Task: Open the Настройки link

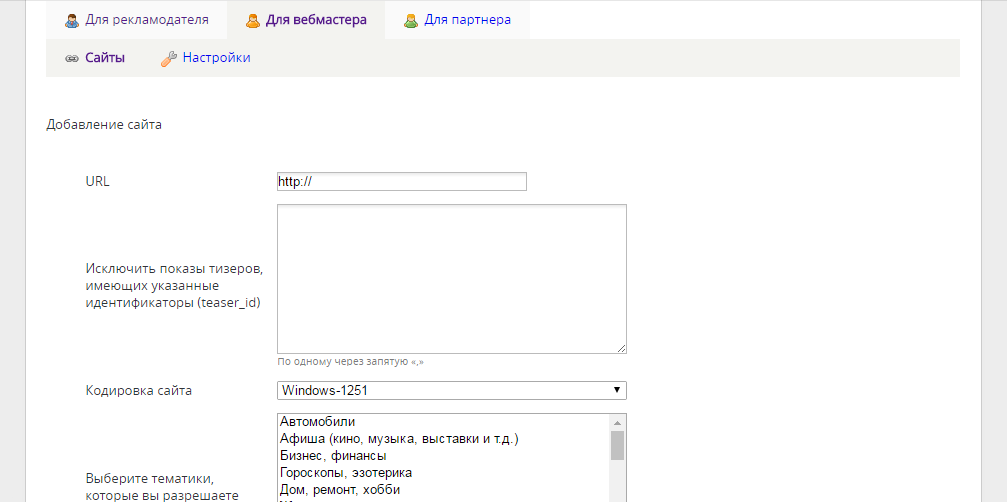Action: pos(216,58)
